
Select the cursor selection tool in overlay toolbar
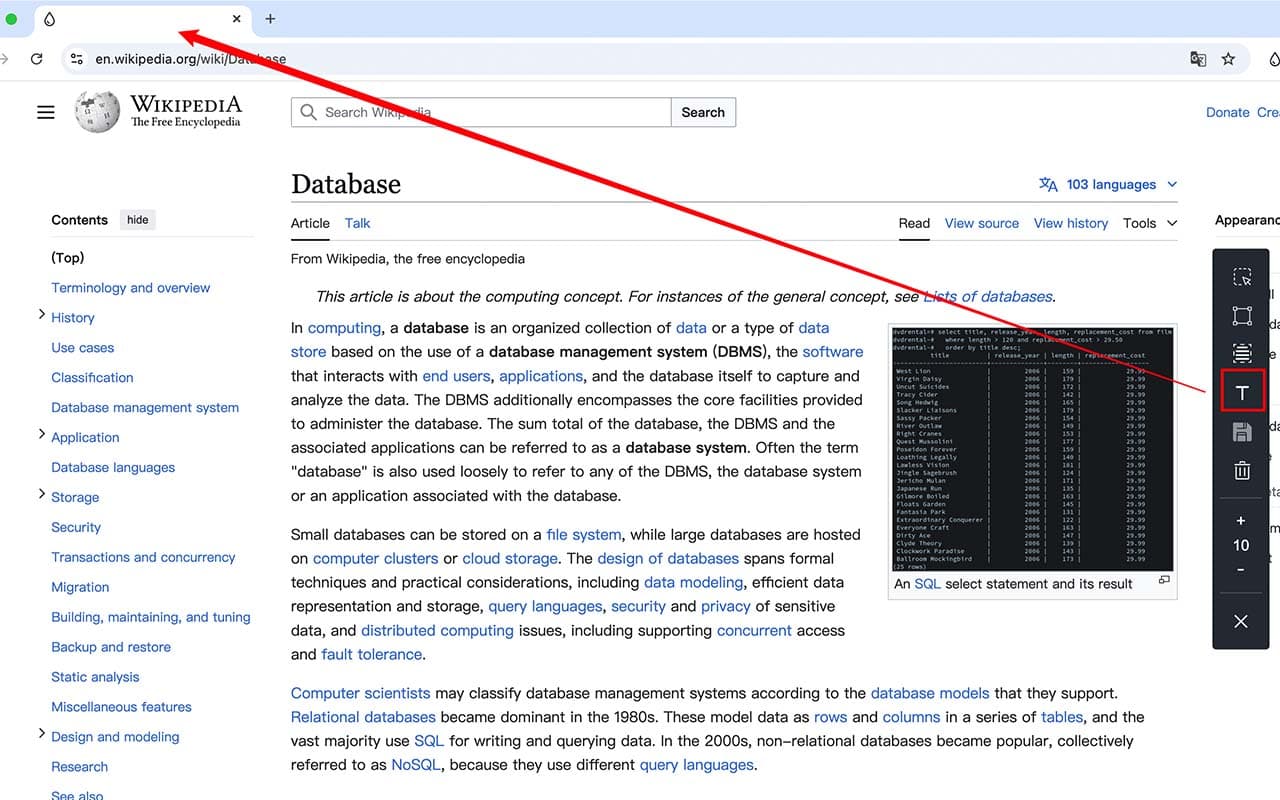(1241, 277)
